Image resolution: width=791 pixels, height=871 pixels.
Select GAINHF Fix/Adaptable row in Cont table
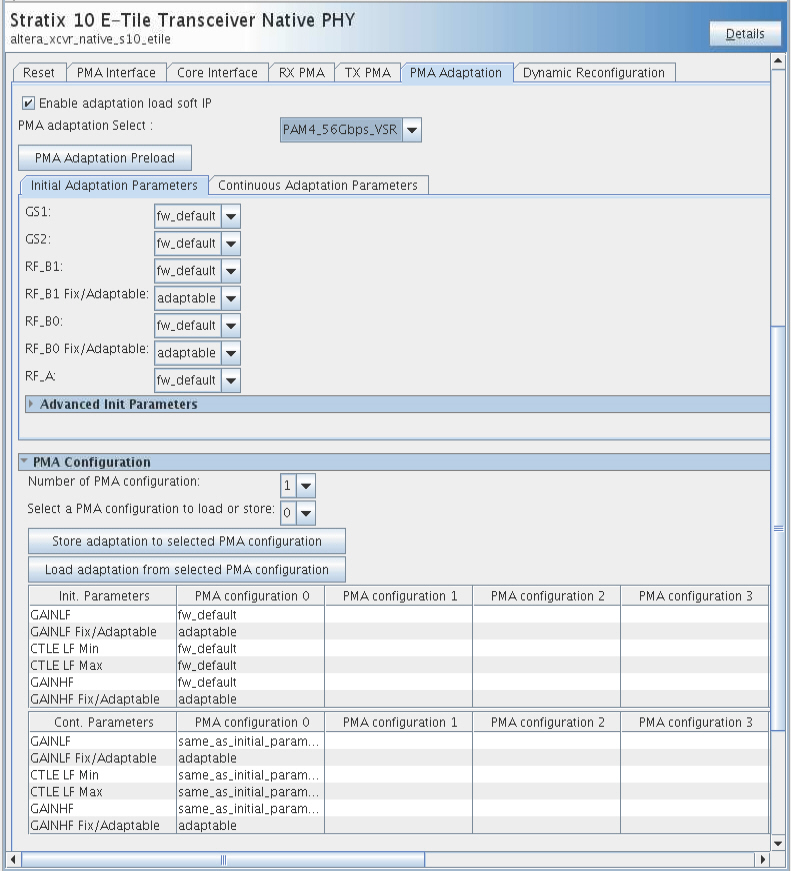click(x=399, y=825)
